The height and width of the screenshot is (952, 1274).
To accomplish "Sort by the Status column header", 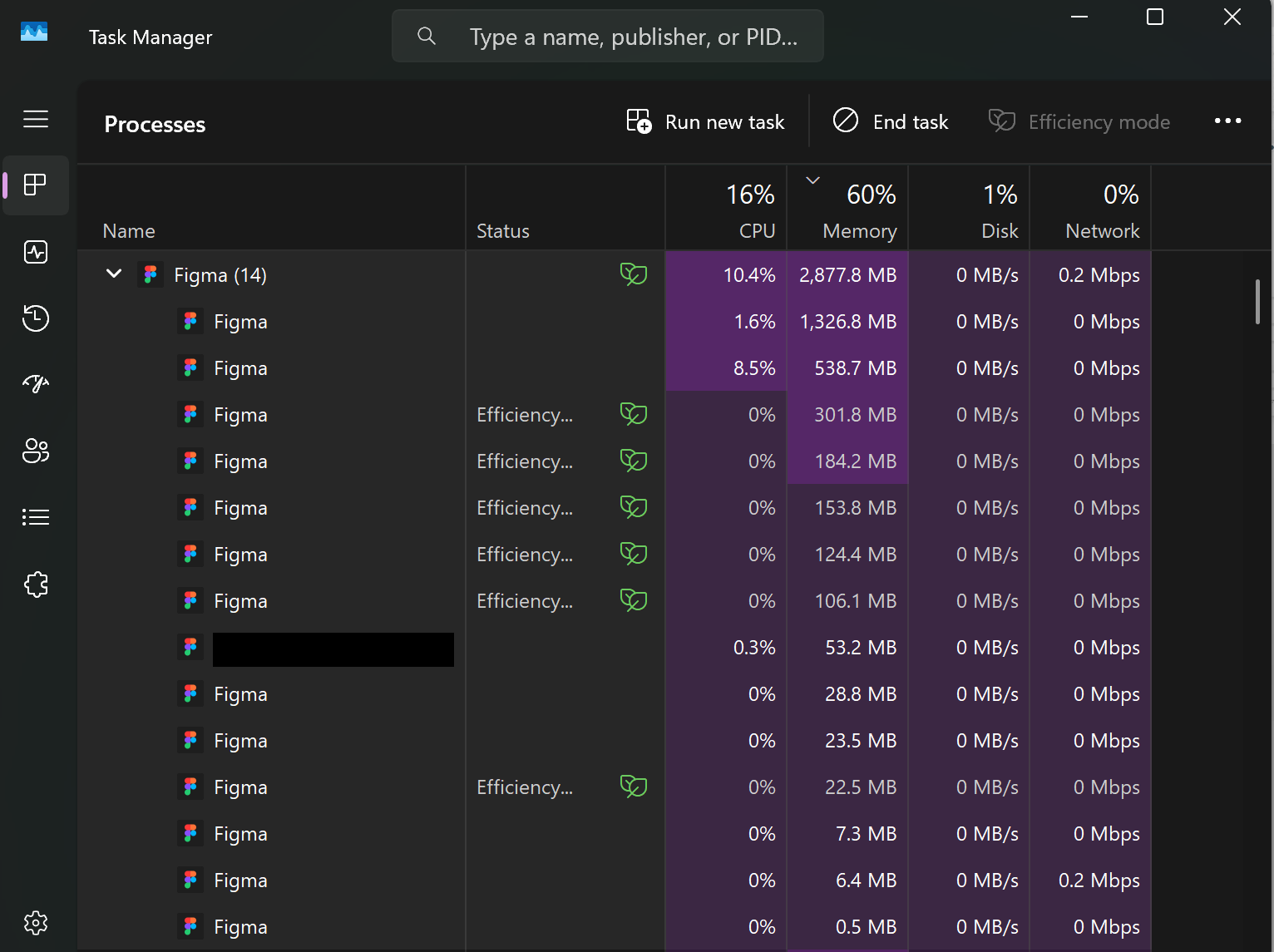I will (x=565, y=208).
